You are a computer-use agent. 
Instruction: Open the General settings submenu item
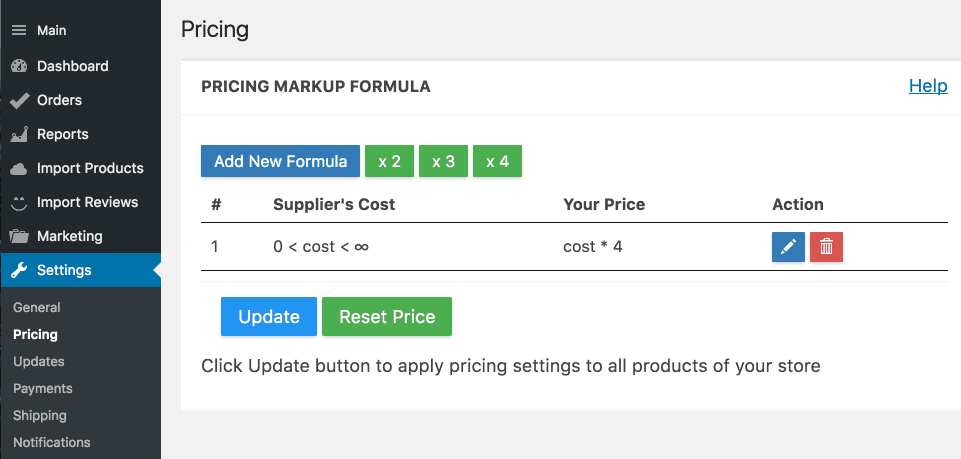click(x=37, y=307)
